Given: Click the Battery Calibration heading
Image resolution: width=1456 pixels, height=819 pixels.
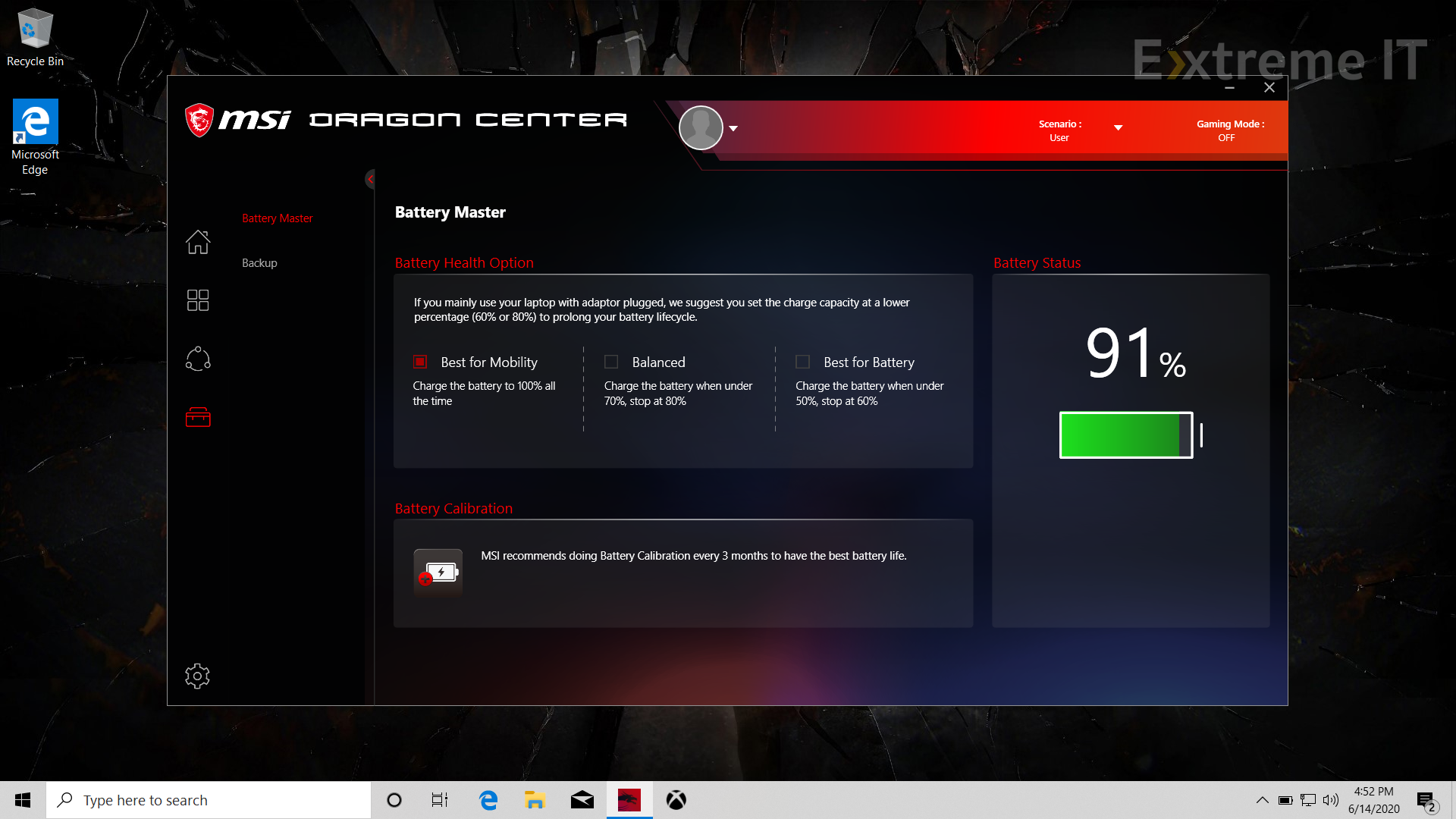Looking at the screenshot, I should pyautogui.click(x=453, y=509).
